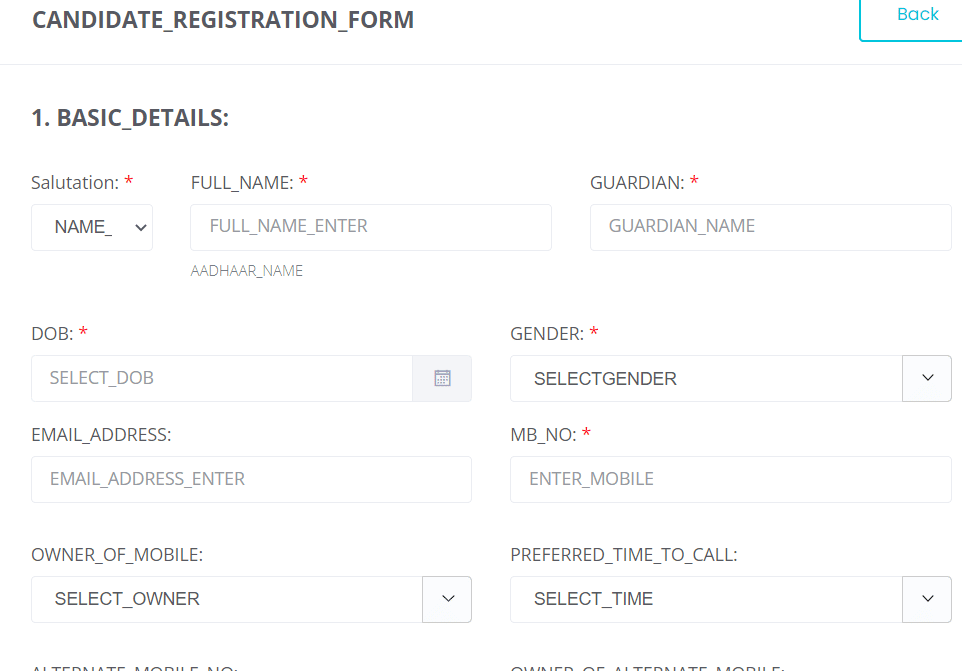This screenshot has height=671, width=962.
Task: Click inside the GUARDIAN_NAME field
Action: click(770, 227)
